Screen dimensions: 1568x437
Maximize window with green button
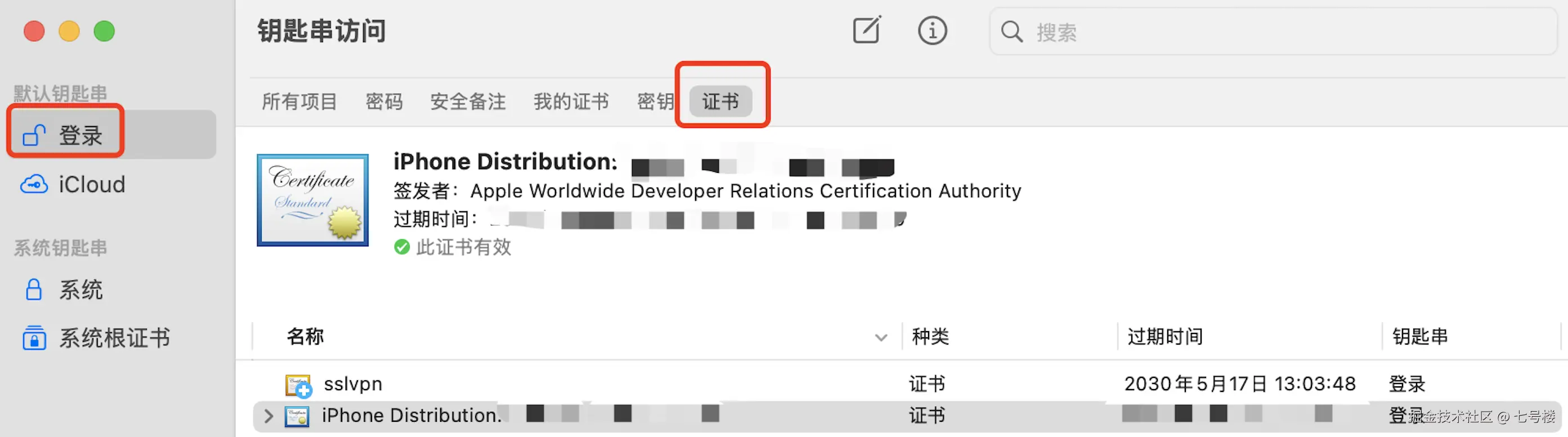(104, 31)
